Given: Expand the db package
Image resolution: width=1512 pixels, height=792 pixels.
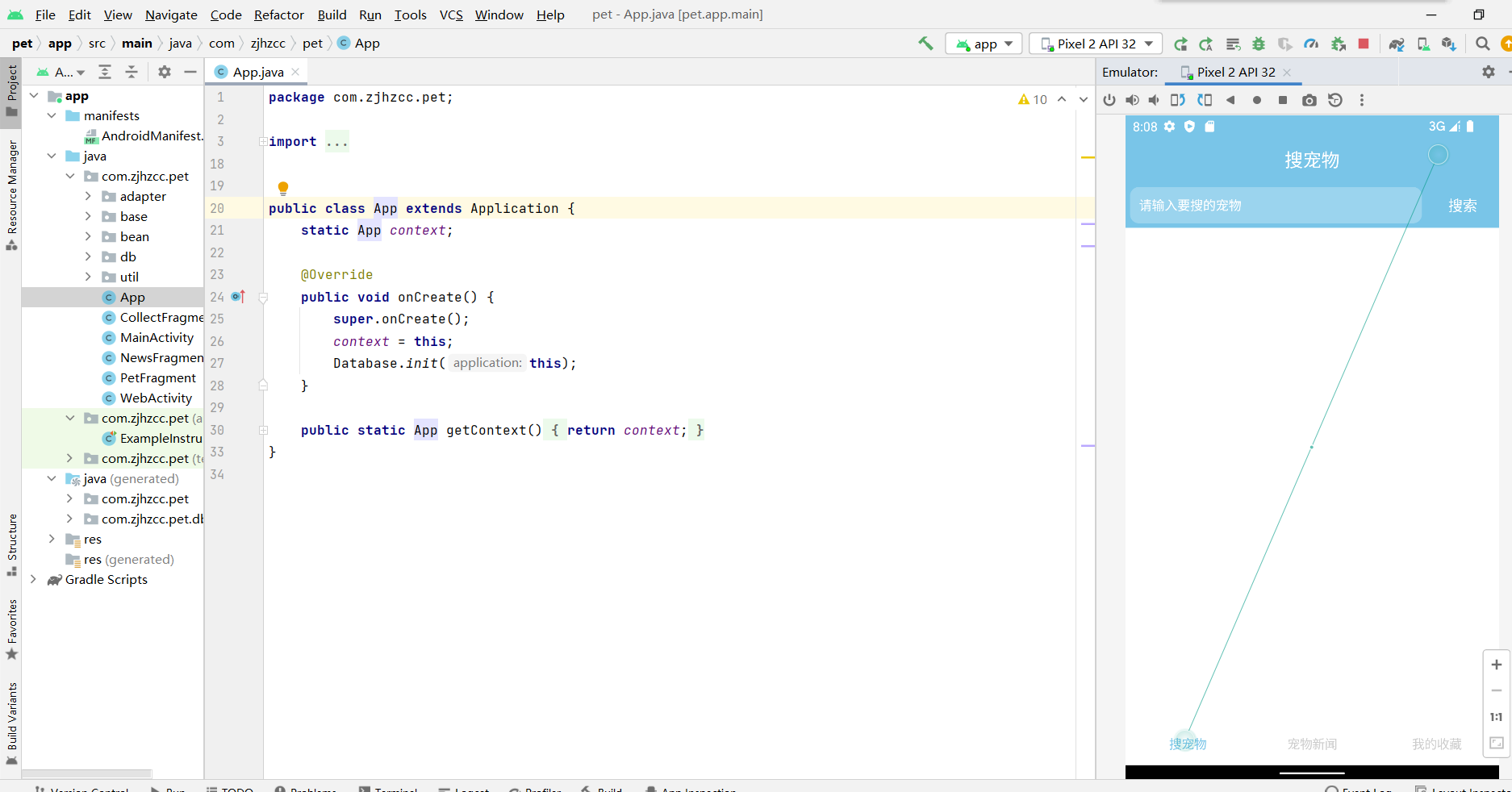Looking at the screenshot, I should point(88,256).
